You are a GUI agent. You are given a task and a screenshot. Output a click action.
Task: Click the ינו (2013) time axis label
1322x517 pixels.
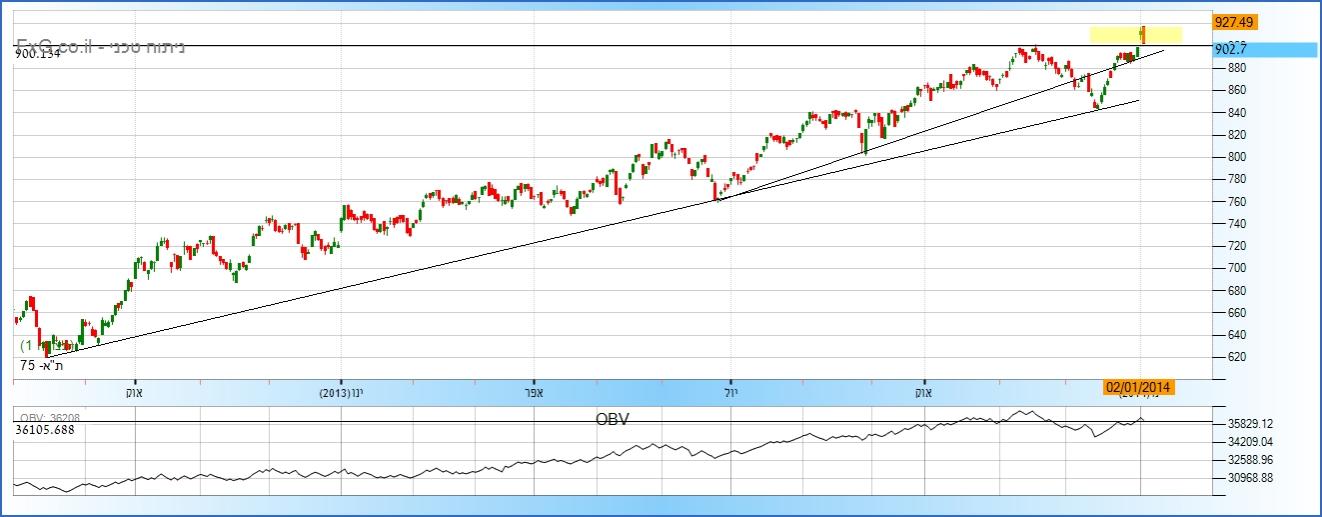[342, 393]
